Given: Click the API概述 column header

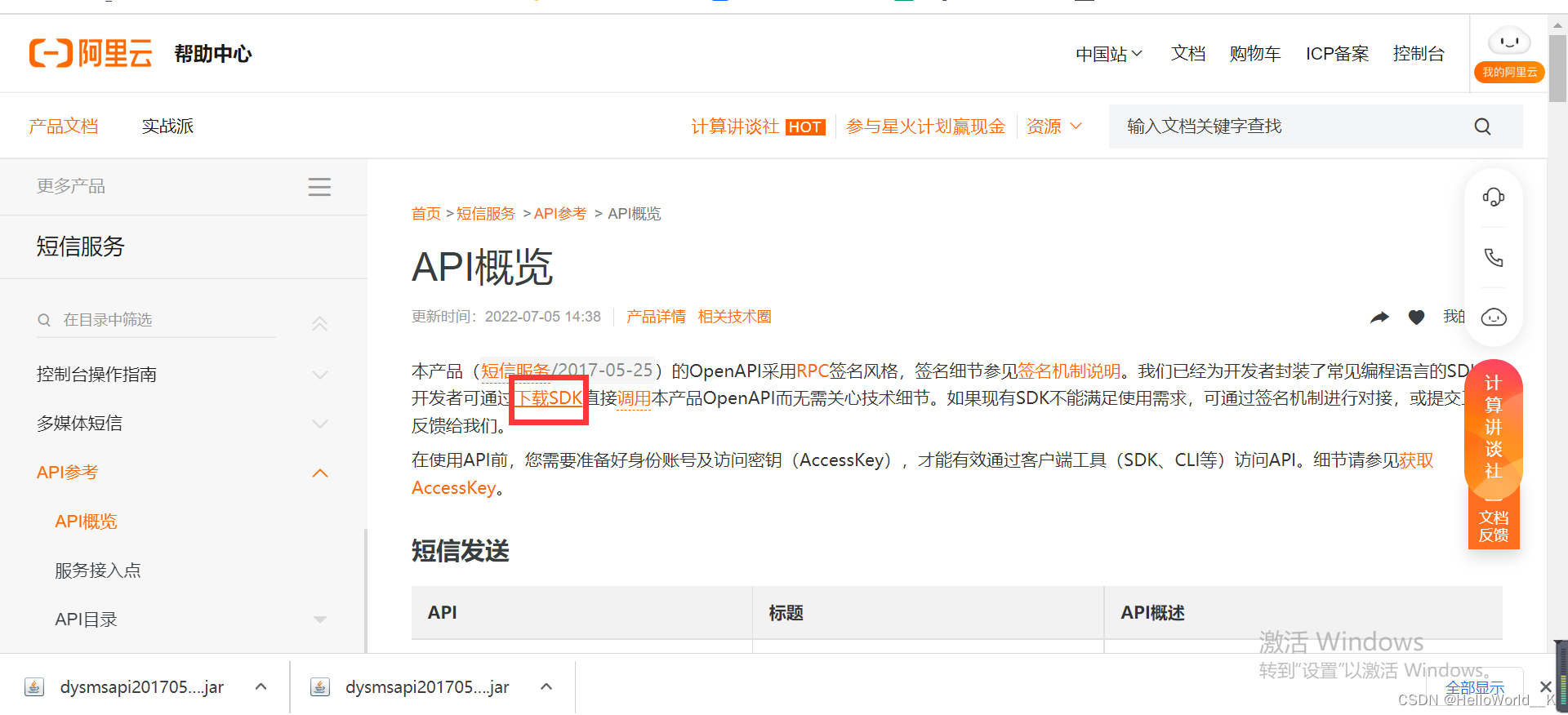Looking at the screenshot, I should click(x=1152, y=613).
